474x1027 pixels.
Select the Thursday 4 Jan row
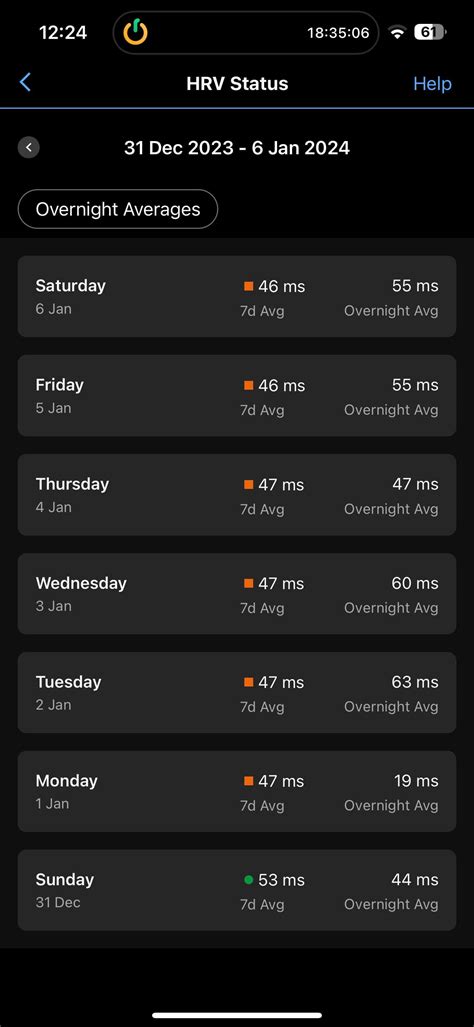(237, 495)
